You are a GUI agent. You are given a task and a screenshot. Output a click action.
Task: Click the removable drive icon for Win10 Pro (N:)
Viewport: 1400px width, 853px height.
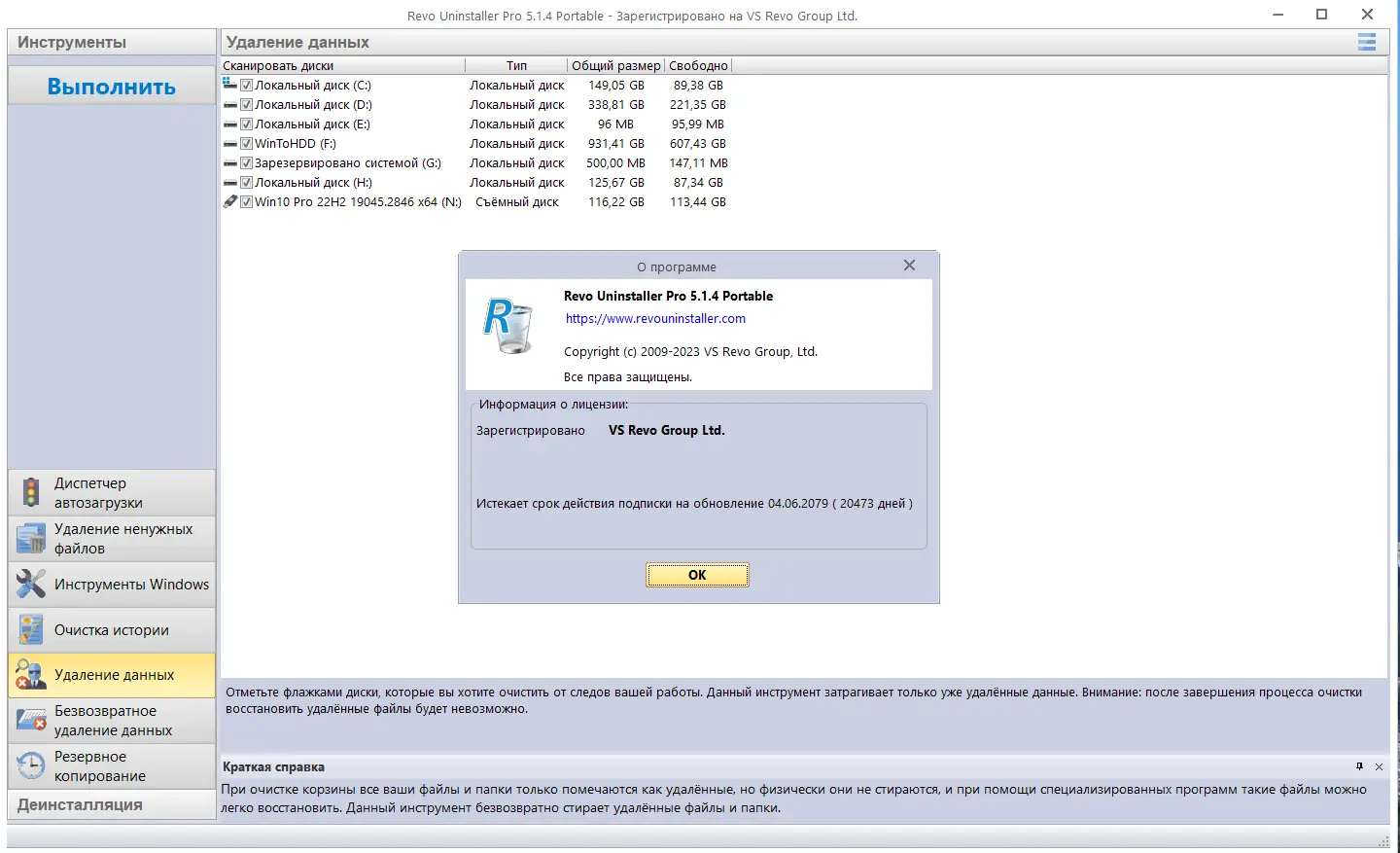click(230, 201)
